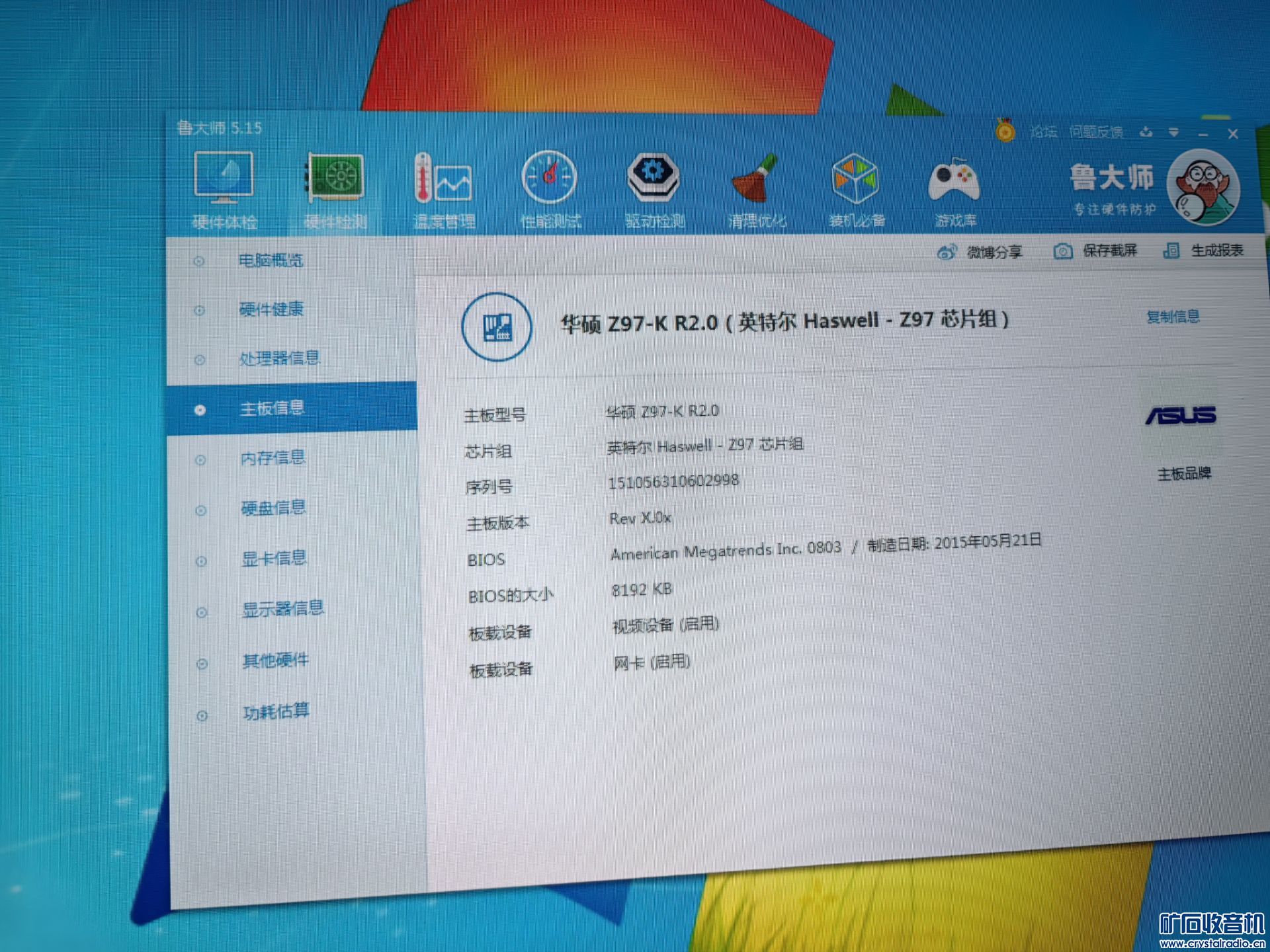The width and height of the screenshot is (1270, 952).
Task: Close the 鲁大师 window
Action: point(1233,134)
